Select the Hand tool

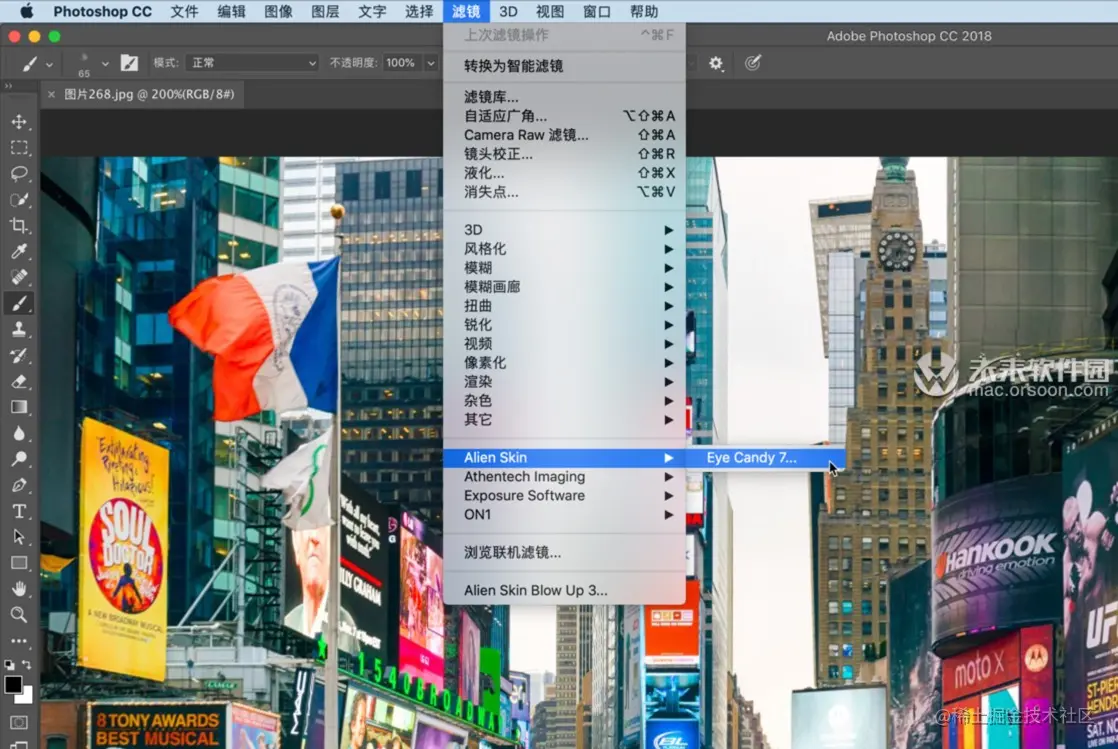coord(19,588)
